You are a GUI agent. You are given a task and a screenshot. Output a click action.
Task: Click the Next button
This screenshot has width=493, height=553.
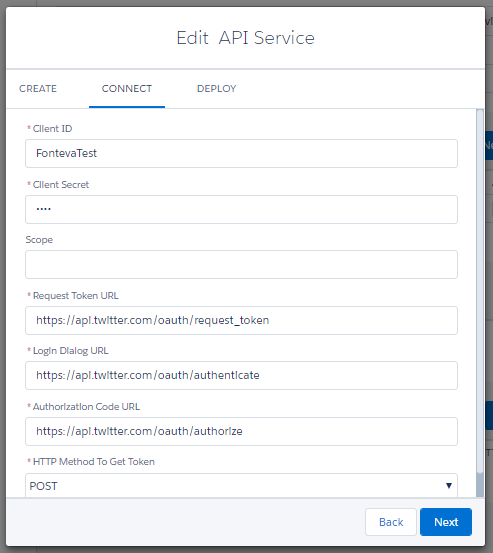click(446, 522)
